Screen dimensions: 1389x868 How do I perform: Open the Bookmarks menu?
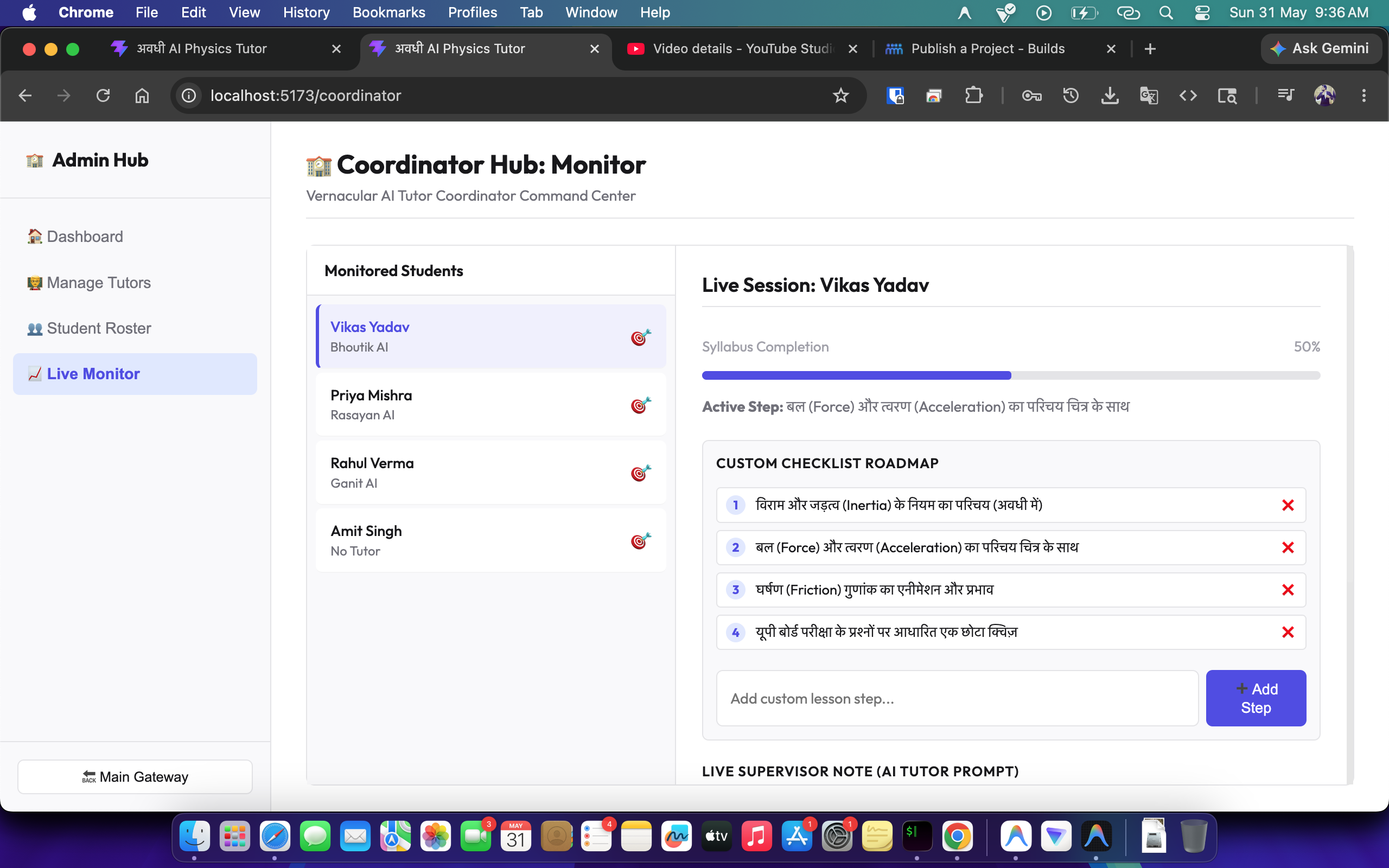click(x=388, y=12)
